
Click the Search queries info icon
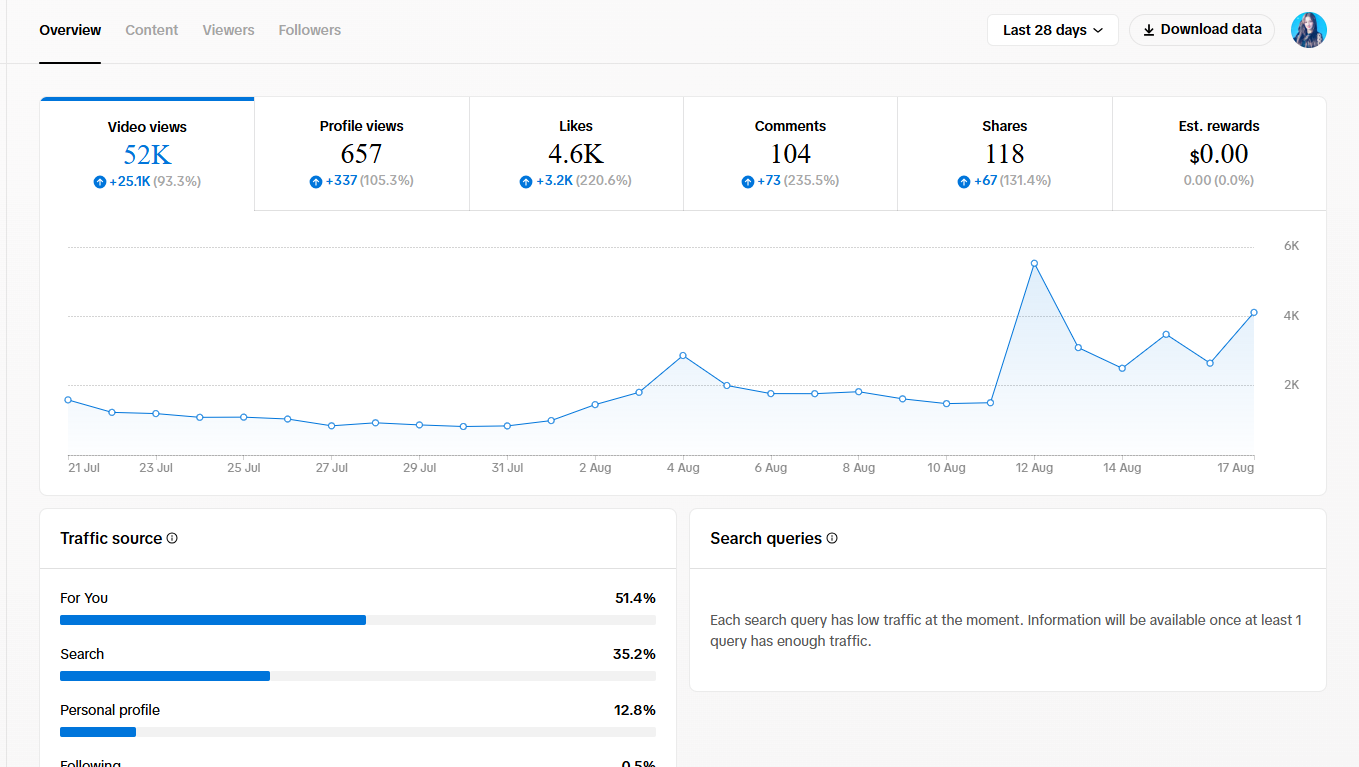tap(832, 538)
